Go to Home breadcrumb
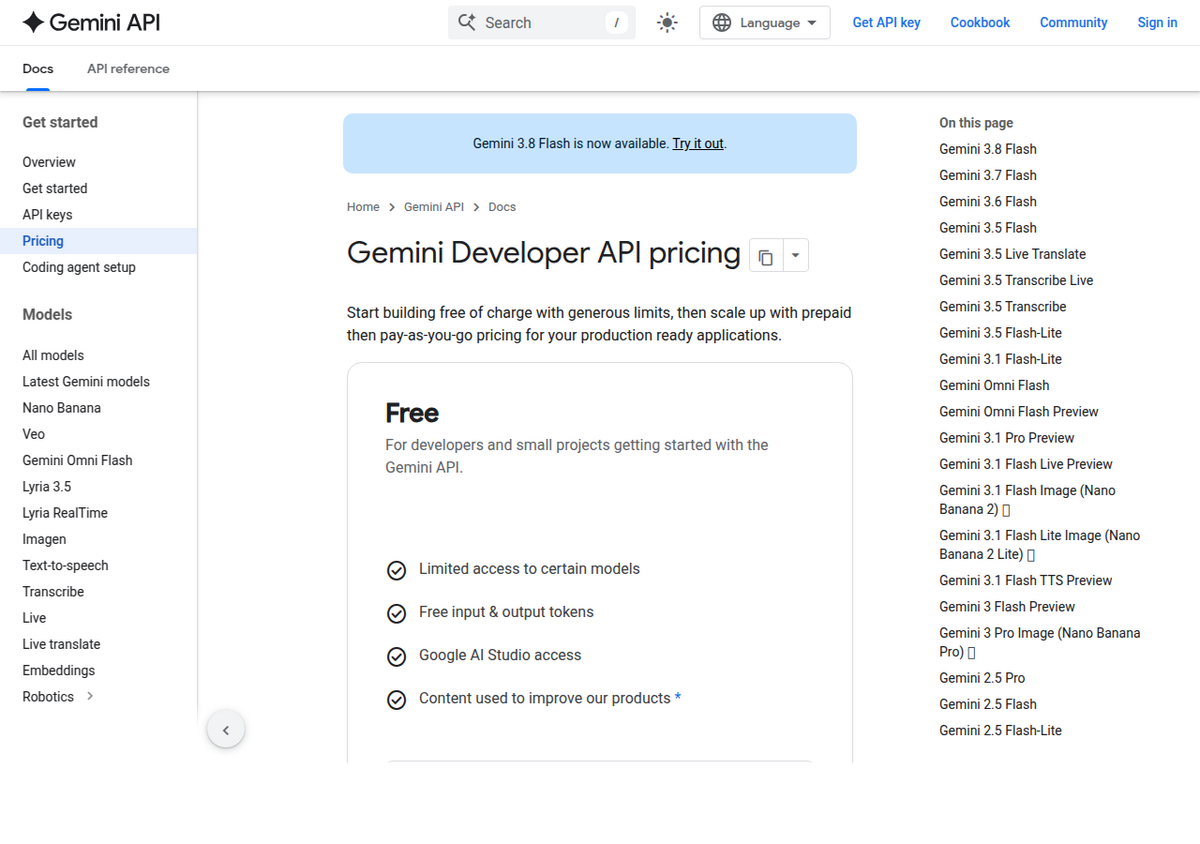The image size is (1200, 844). 363,207
